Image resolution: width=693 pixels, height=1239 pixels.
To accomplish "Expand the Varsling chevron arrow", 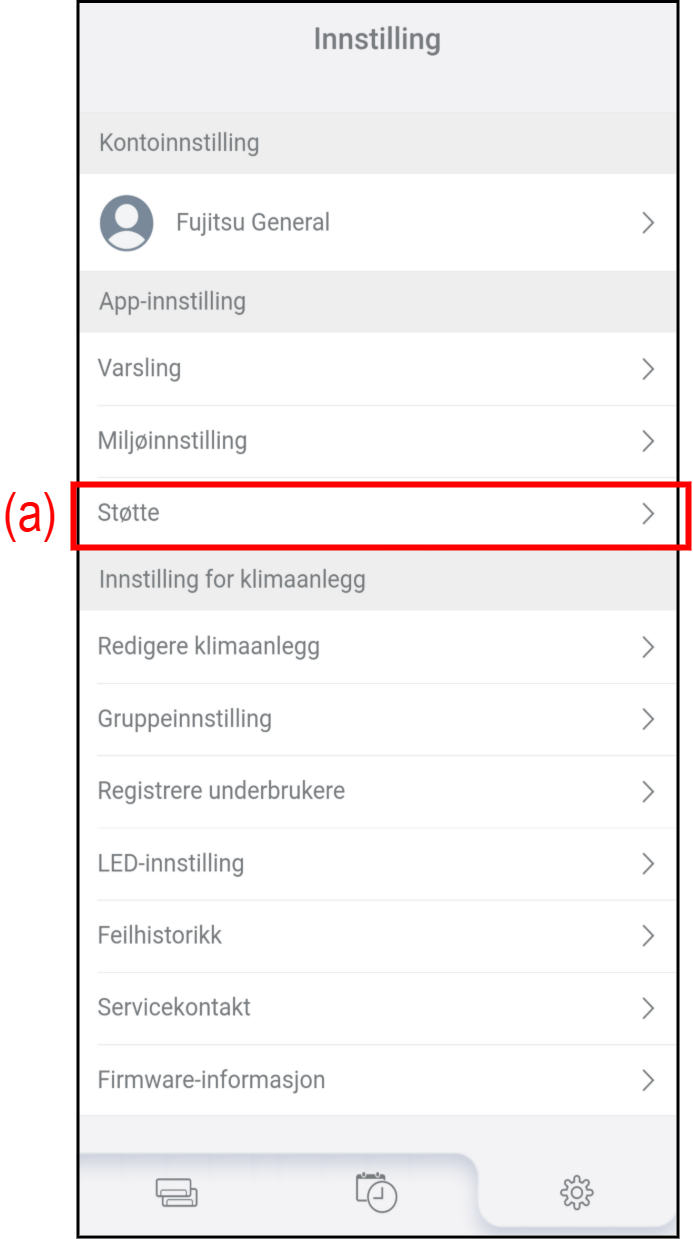I will tap(648, 369).
